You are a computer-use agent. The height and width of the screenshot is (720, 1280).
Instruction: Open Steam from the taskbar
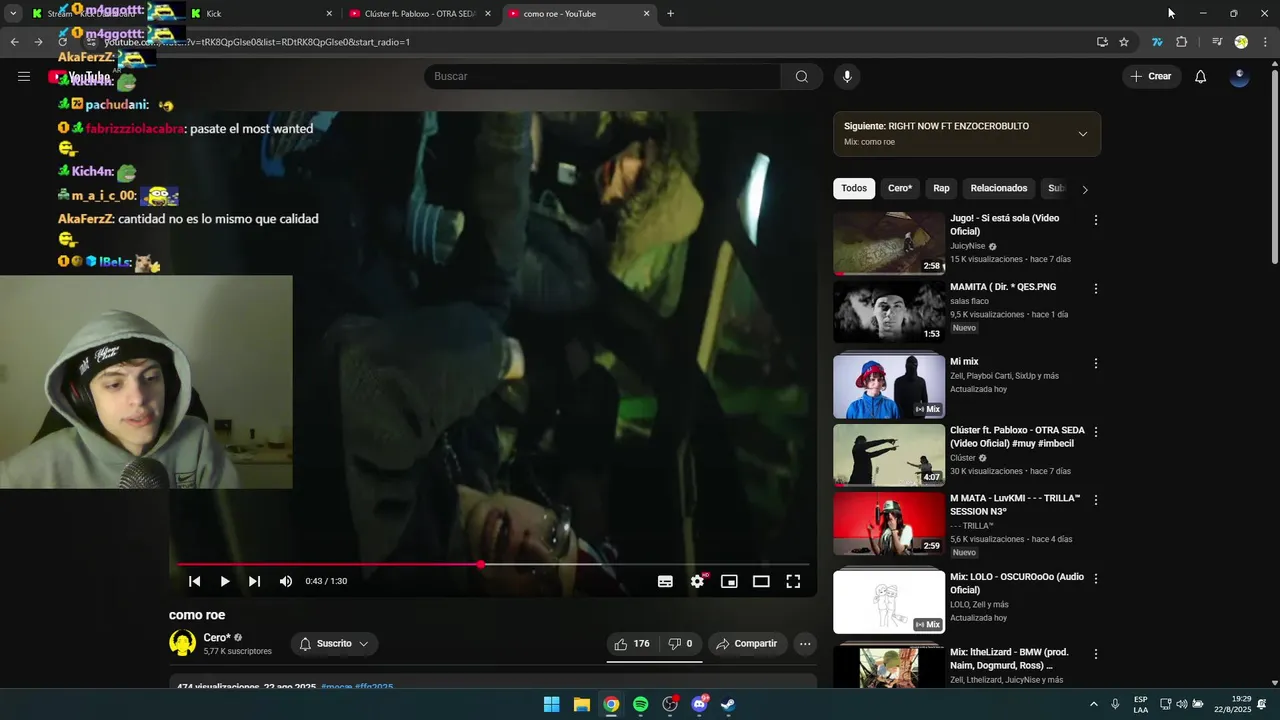[x=729, y=704]
